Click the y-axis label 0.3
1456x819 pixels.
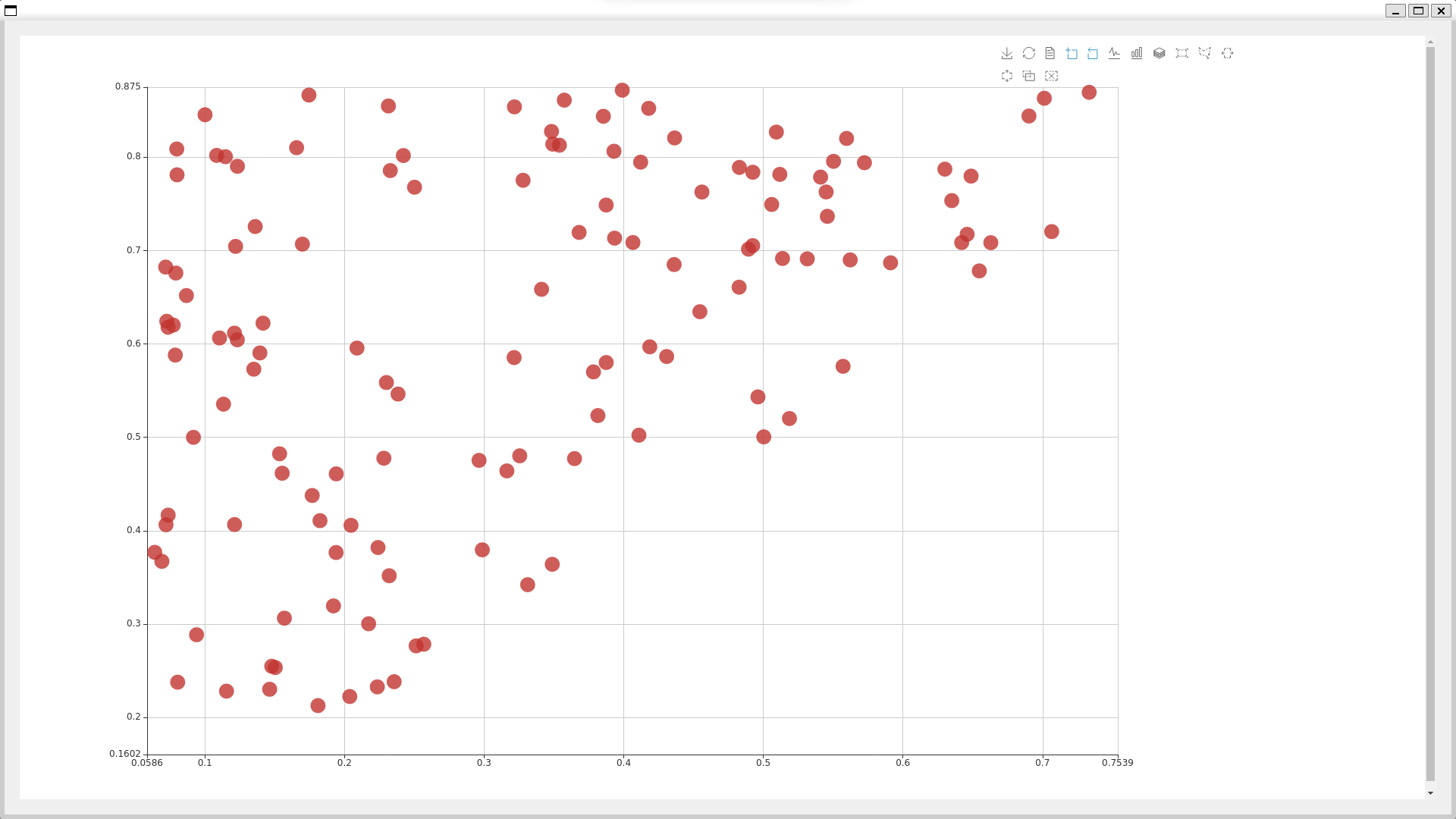(133, 623)
